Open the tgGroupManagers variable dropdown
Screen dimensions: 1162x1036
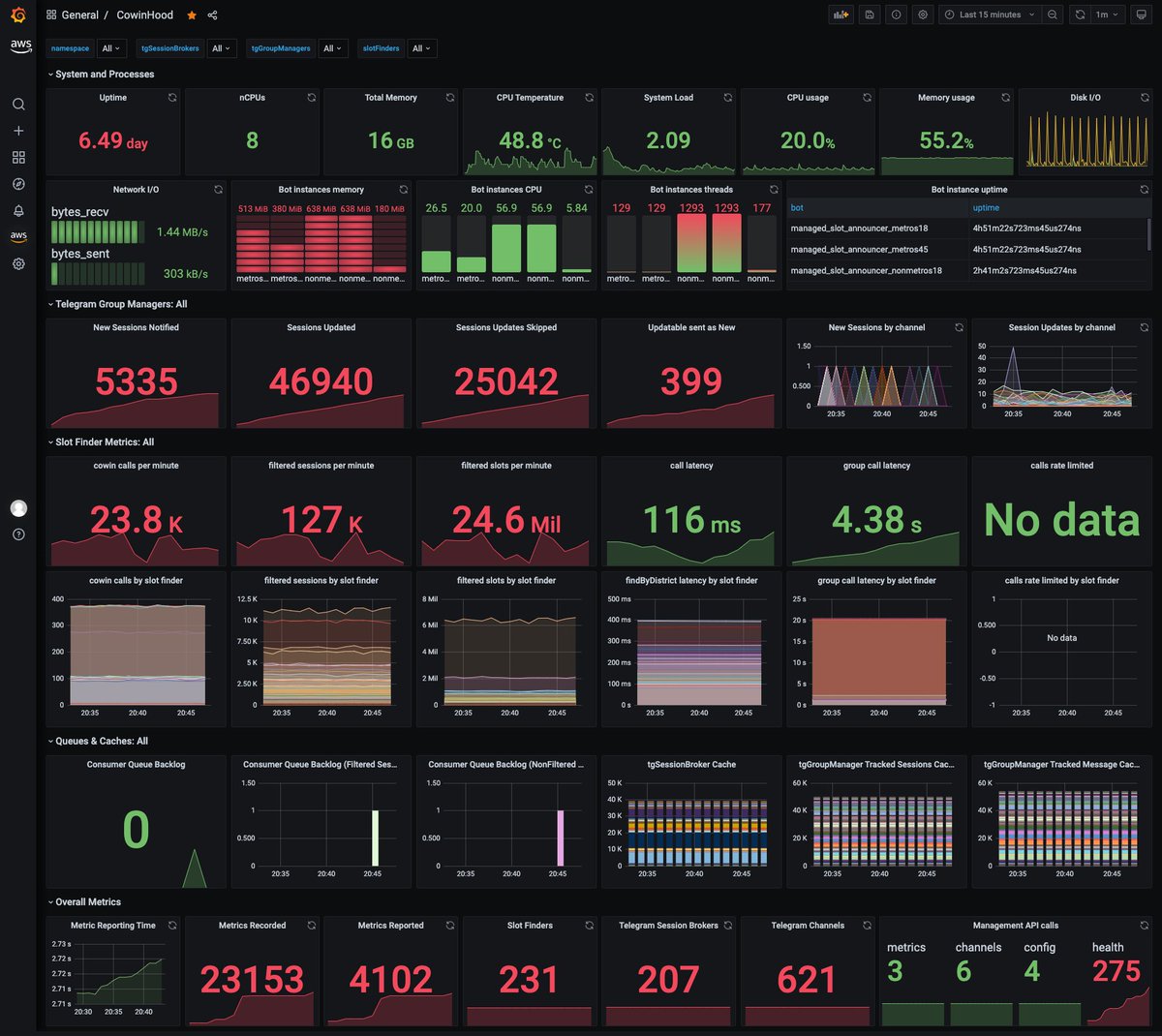[333, 48]
